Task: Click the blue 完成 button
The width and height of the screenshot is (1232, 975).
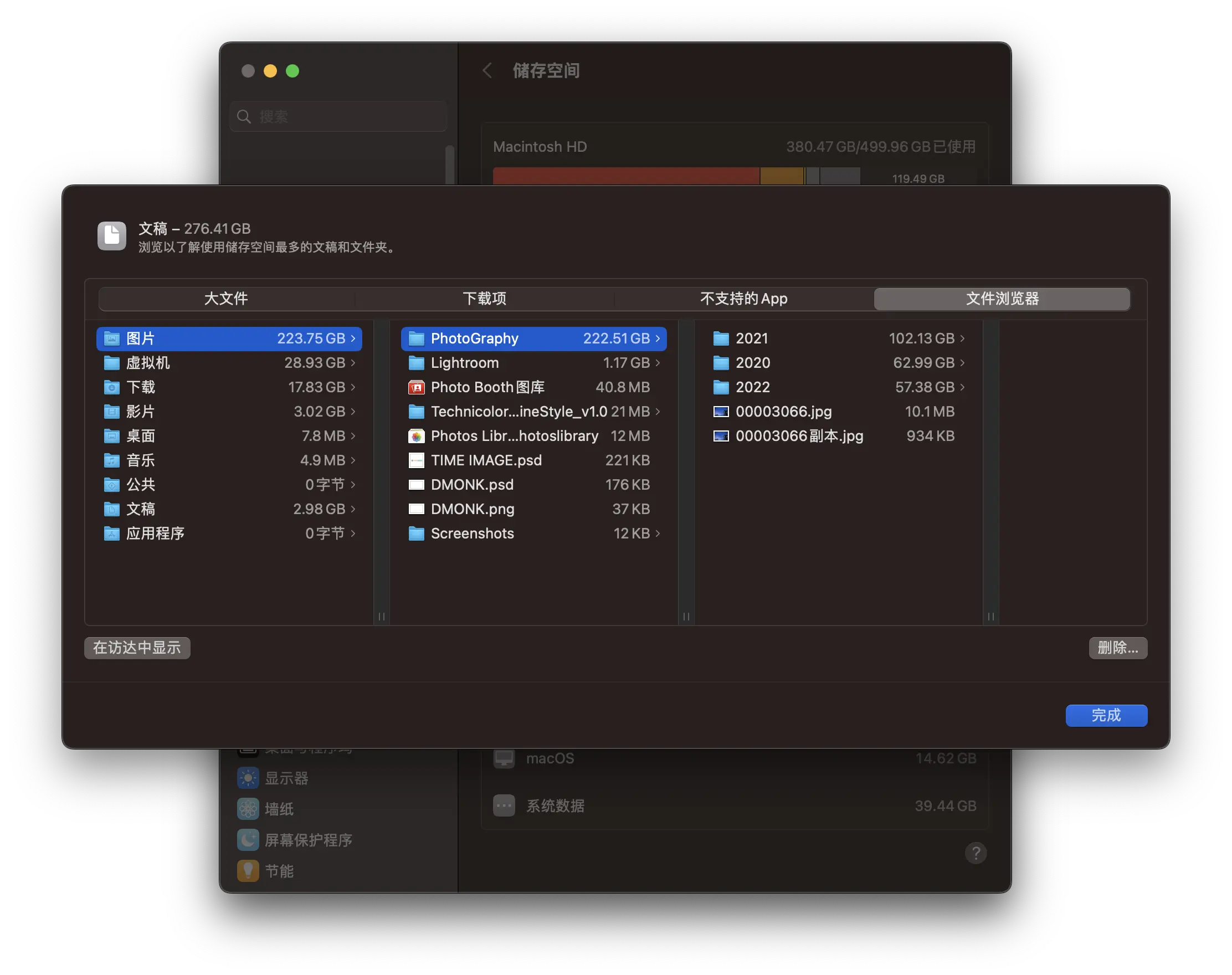Action: click(1106, 716)
